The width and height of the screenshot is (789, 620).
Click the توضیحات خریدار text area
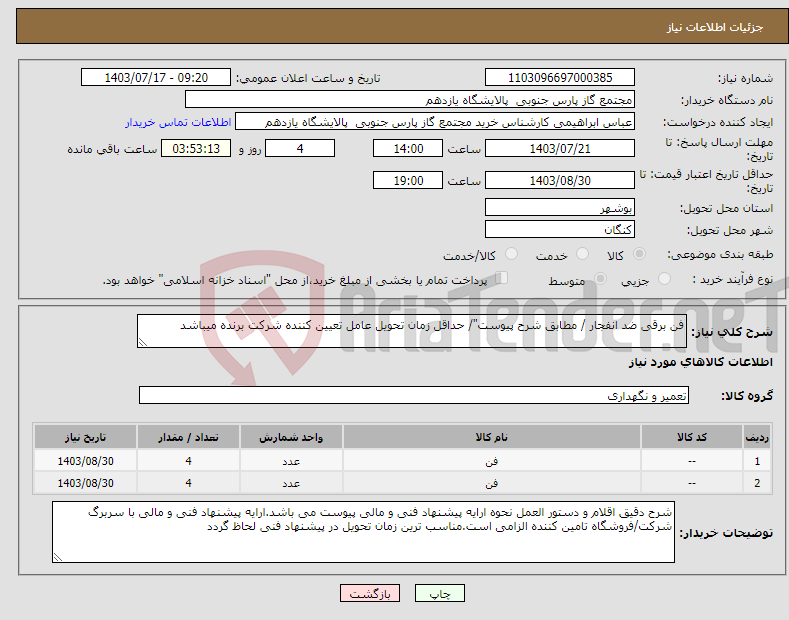[363, 532]
